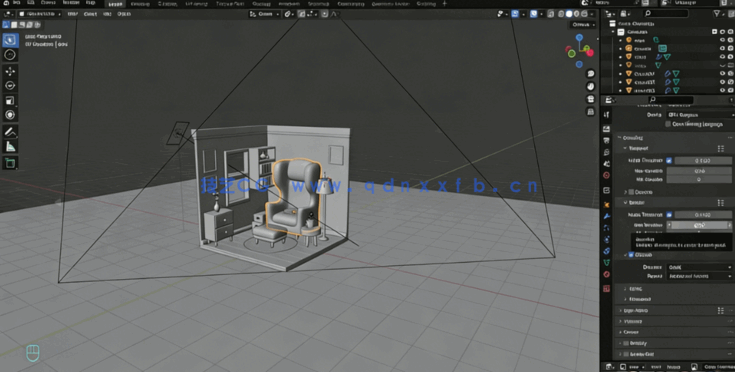Unhide the object with closed eye icon
Viewport: 735px width, 372px height.
tap(722, 66)
